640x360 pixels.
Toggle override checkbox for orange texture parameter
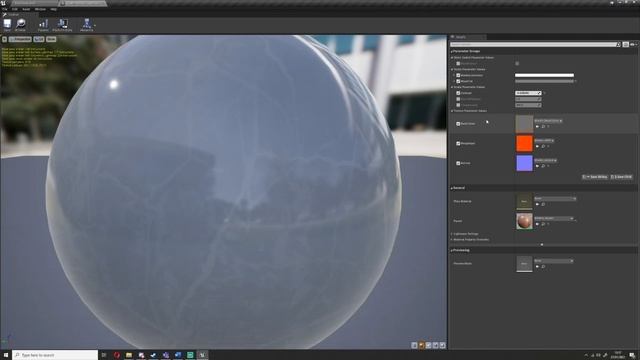point(458,144)
